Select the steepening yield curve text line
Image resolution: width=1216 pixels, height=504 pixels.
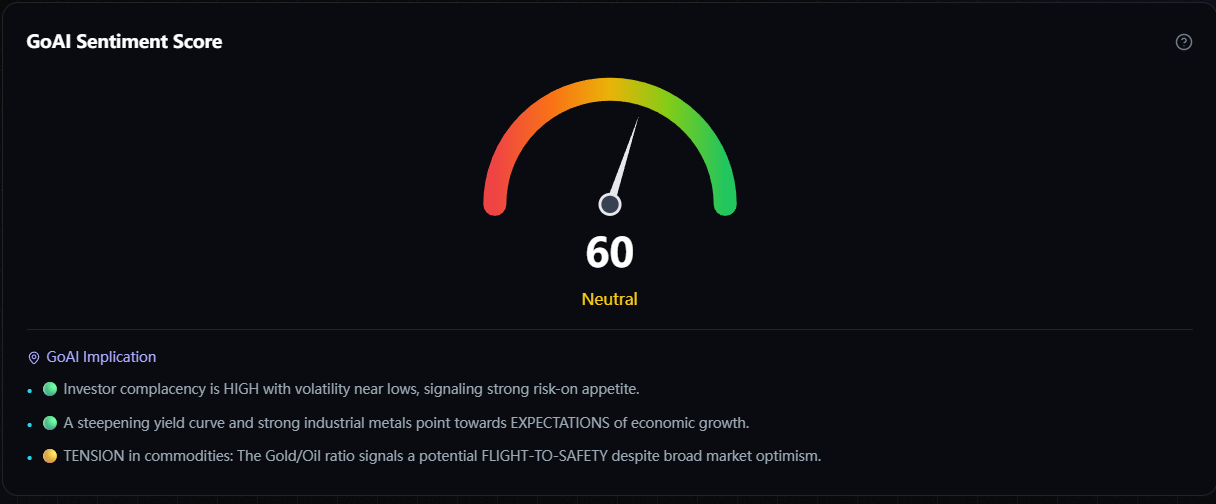tap(406, 422)
